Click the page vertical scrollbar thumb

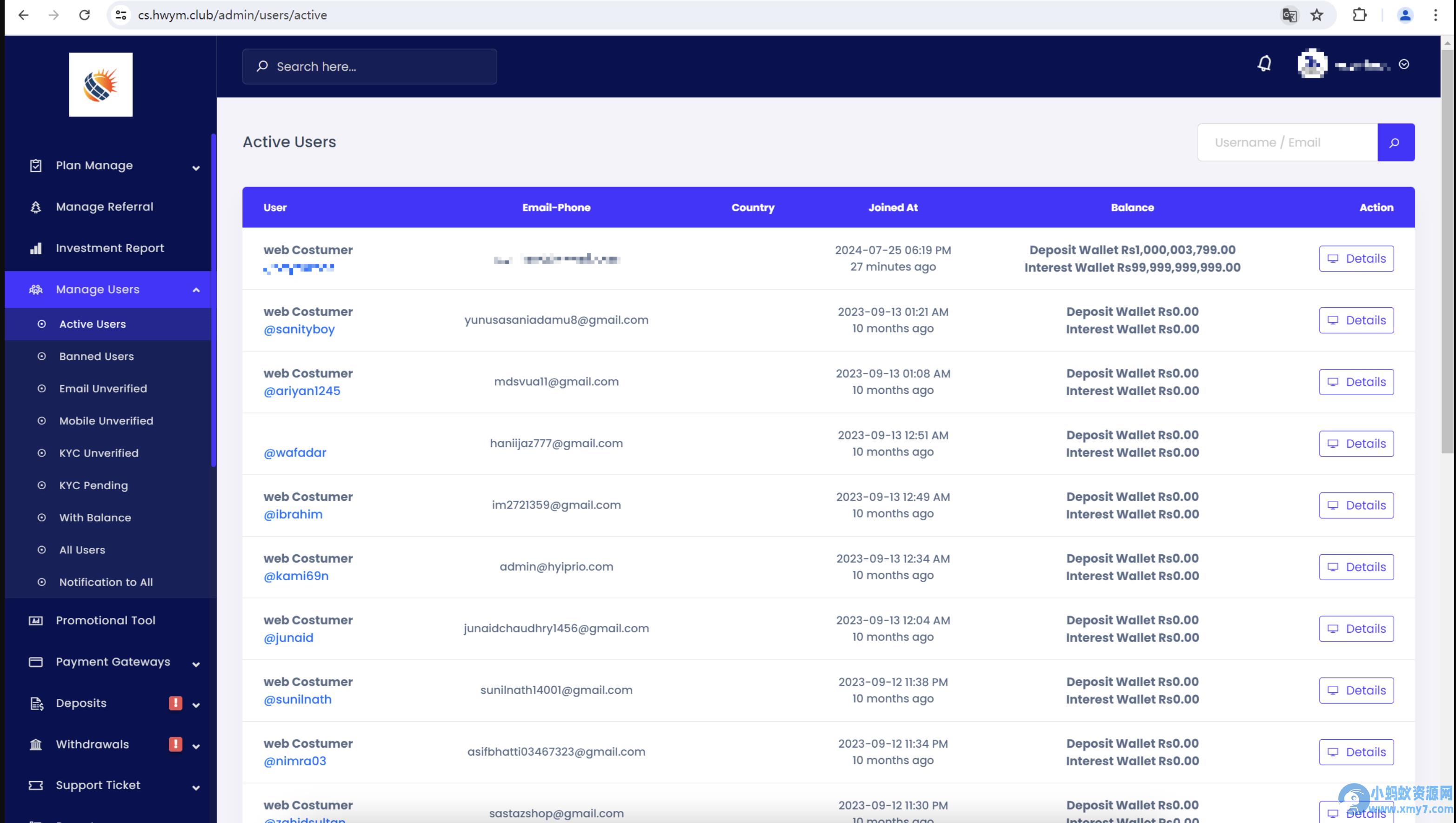(x=1447, y=251)
